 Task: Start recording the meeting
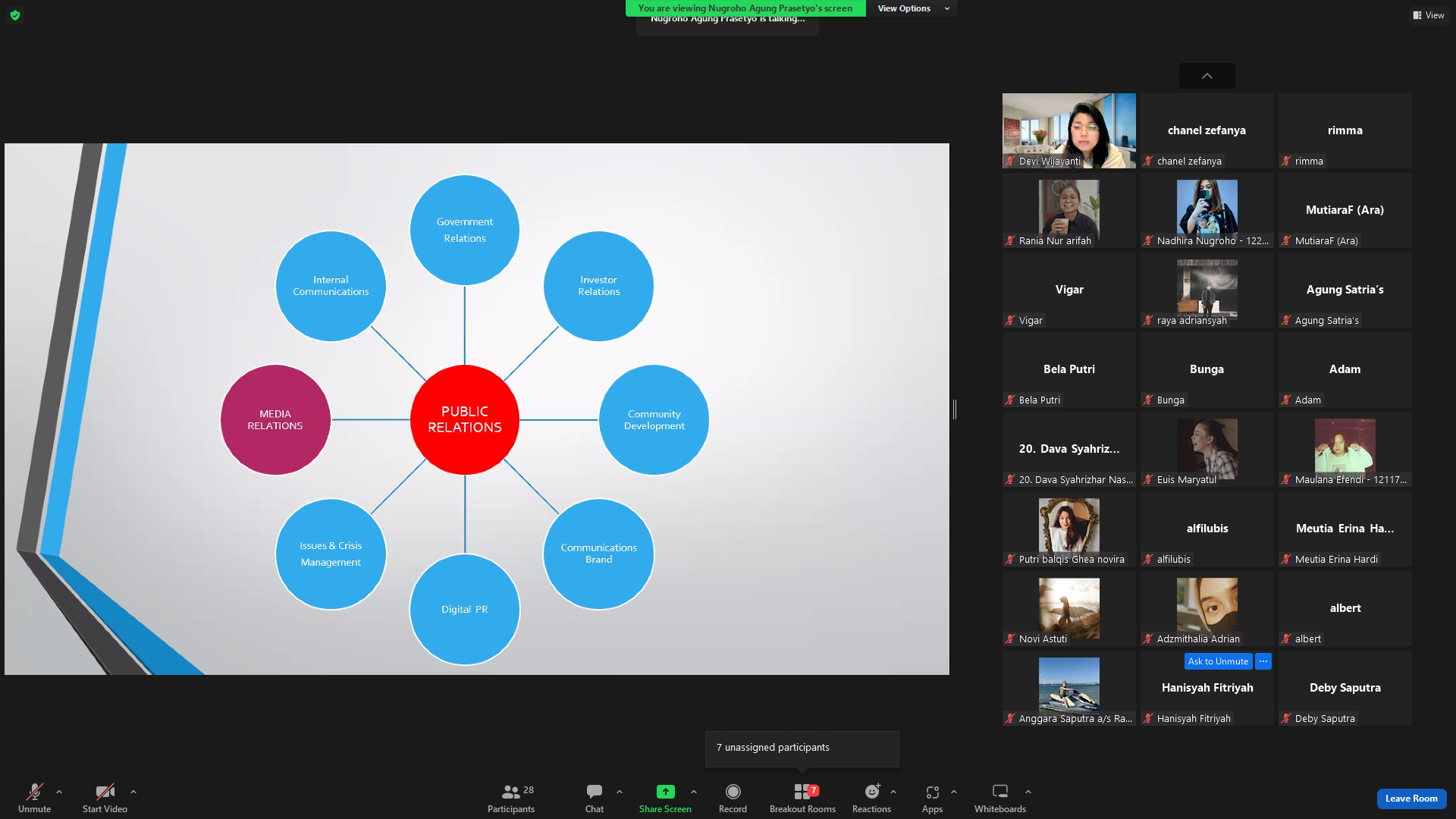(x=733, y=798)
